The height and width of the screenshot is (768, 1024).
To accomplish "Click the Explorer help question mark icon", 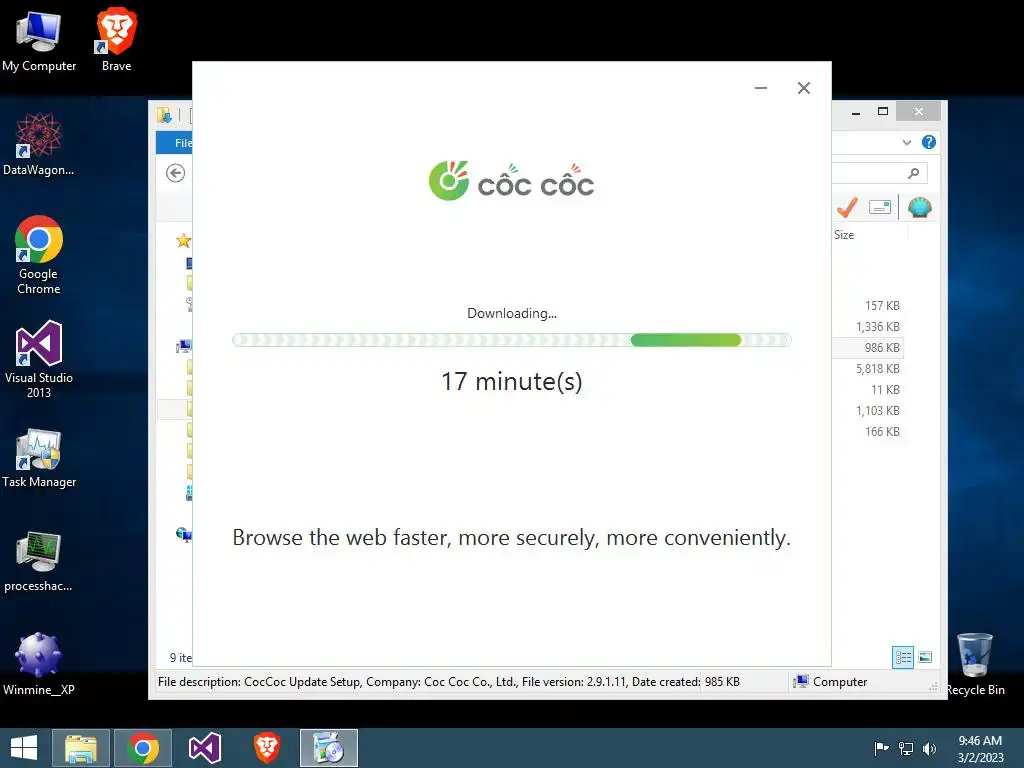I will pyautogui.click(x=929, y=142).
